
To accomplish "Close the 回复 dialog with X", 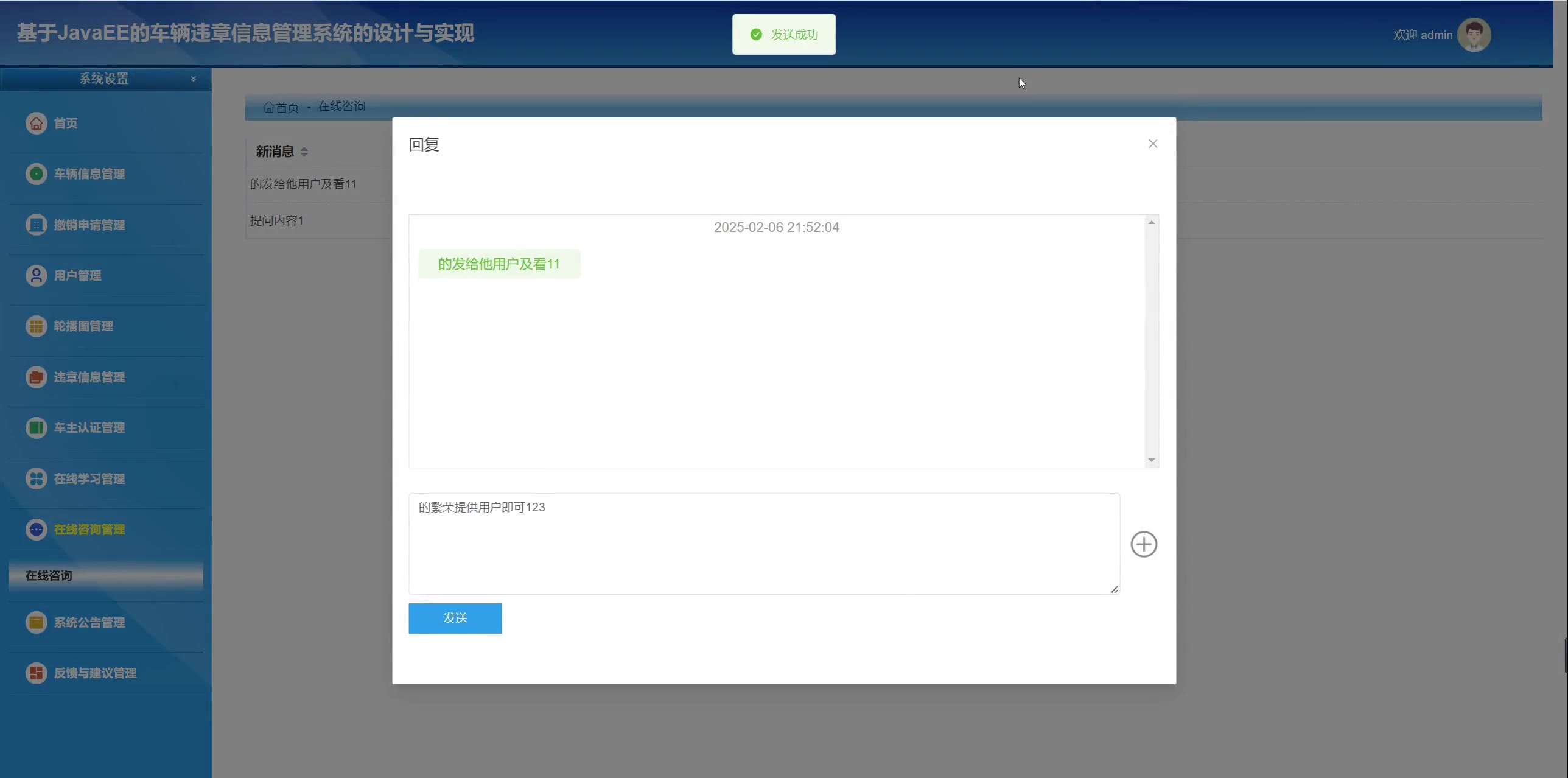I will pos(1152,144).
